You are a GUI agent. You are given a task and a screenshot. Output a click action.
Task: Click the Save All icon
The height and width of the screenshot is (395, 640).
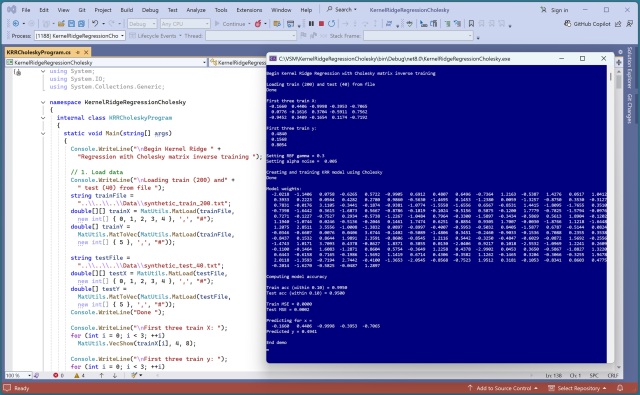81,24
